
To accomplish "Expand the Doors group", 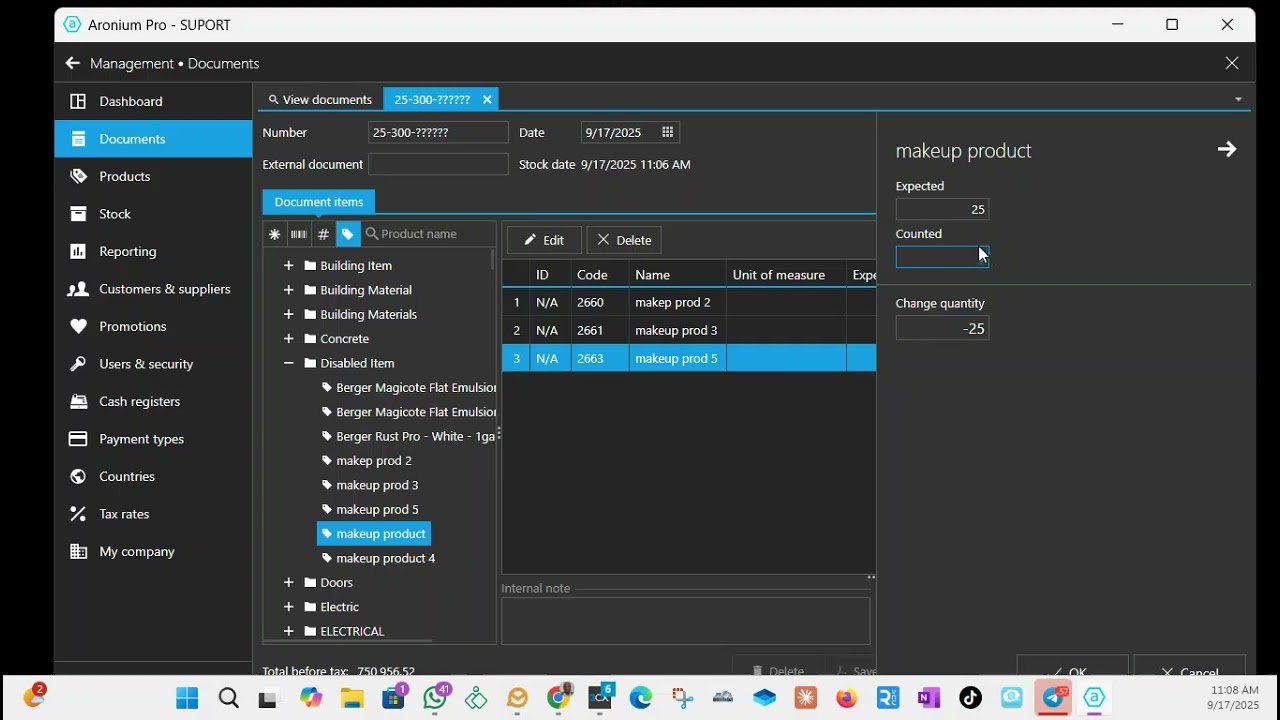I will coord(288,582).
